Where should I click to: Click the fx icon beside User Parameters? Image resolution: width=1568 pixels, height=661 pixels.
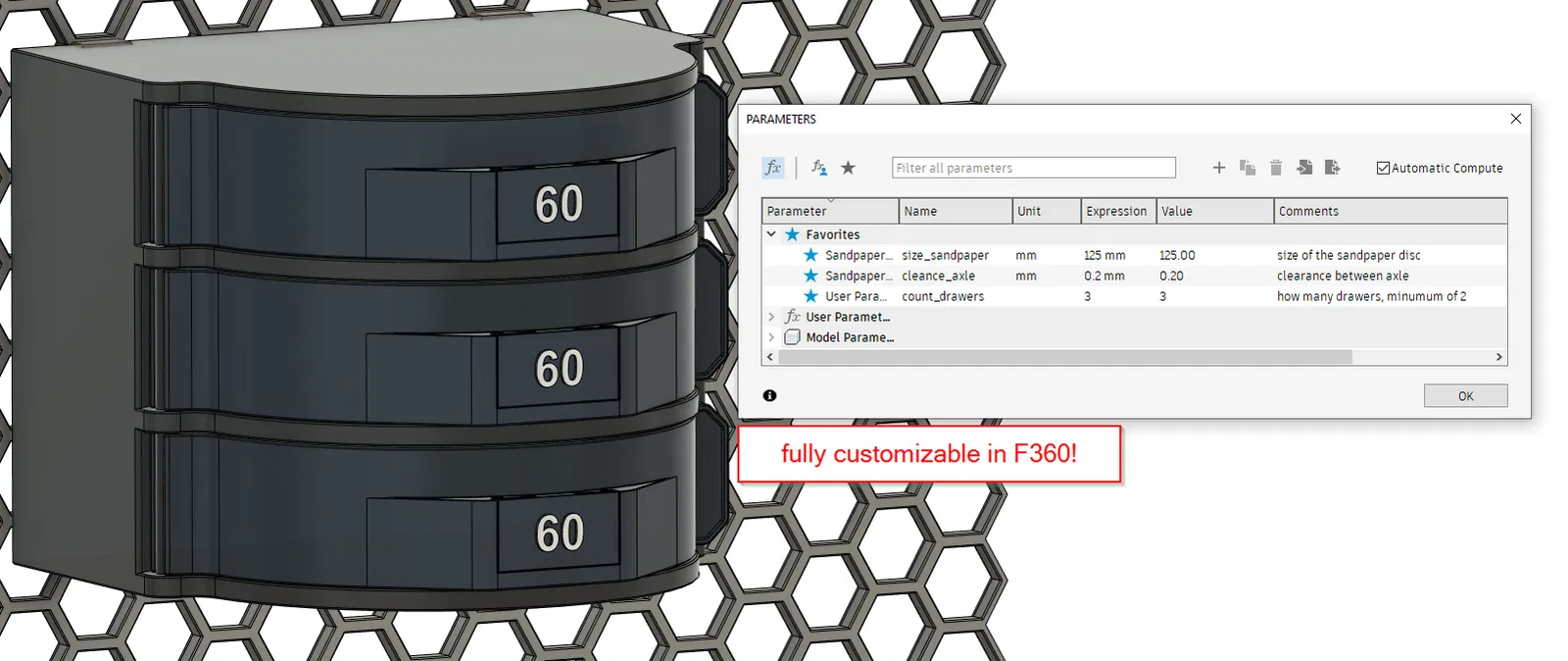[x=793, y=317]
